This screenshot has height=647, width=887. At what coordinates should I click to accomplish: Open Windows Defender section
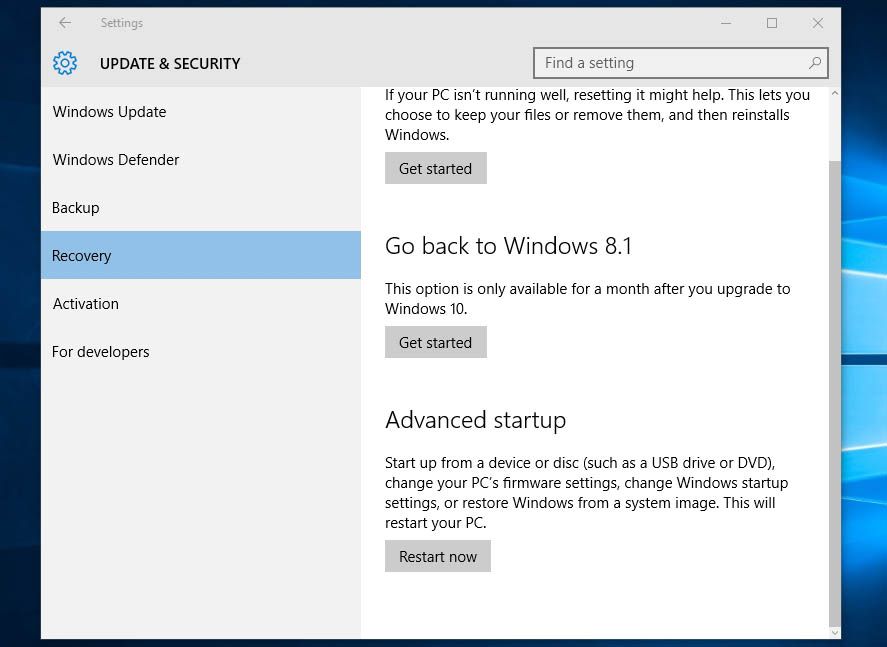click(x=201, y=159)
